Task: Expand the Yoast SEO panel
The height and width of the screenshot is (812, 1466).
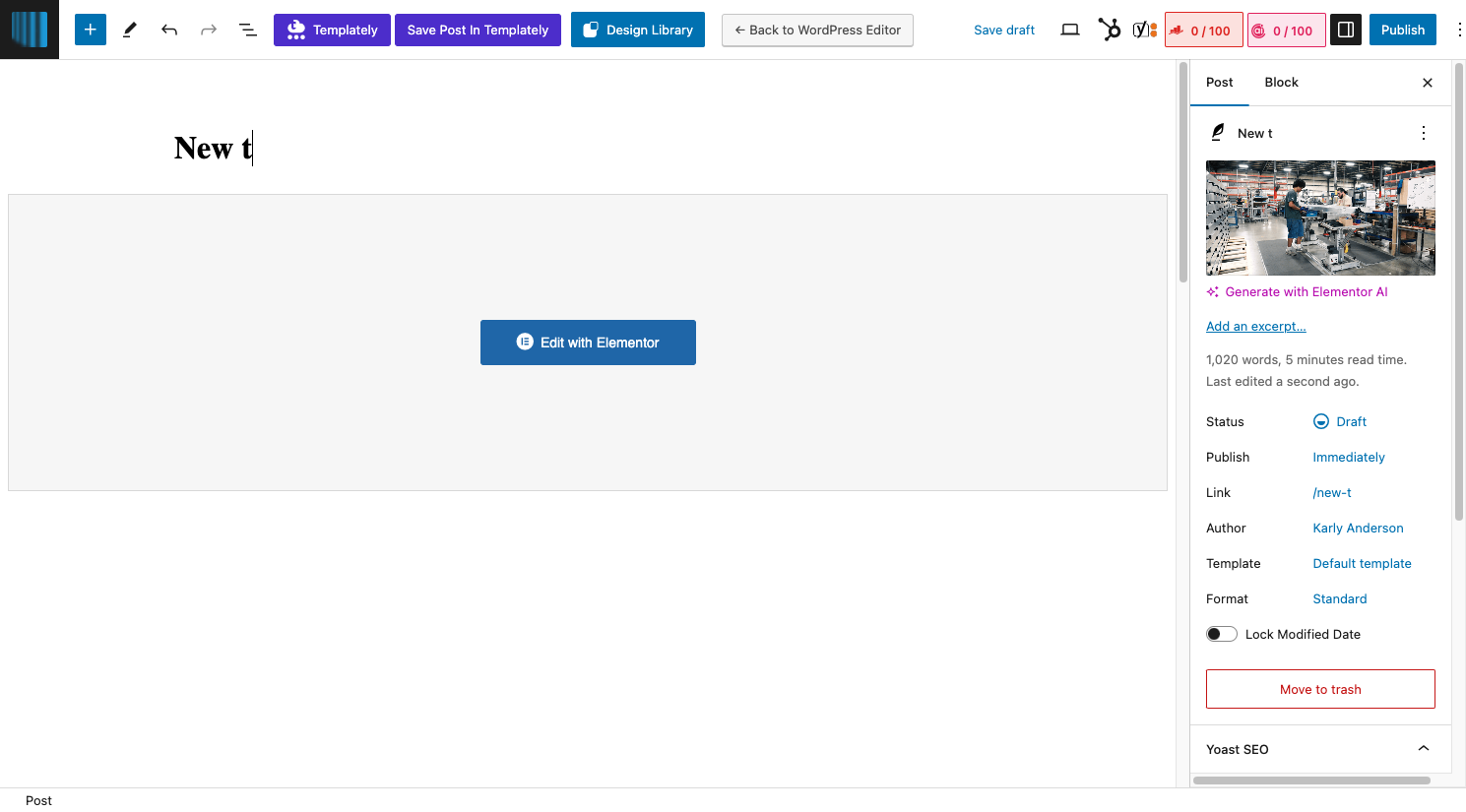Action: click(x=1320, y=749)
